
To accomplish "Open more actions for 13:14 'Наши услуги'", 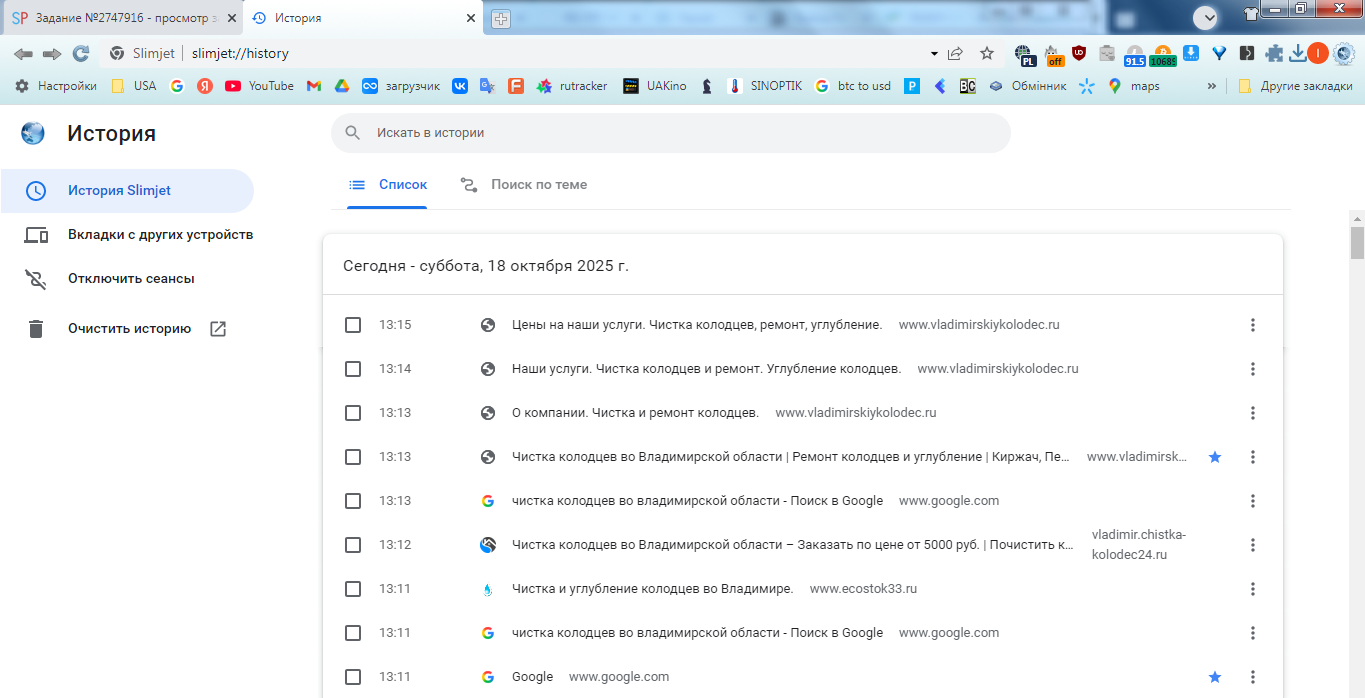I will tap(1252, 369).
